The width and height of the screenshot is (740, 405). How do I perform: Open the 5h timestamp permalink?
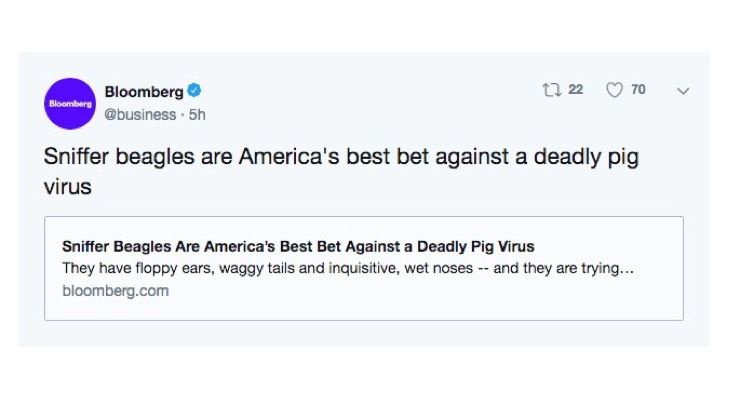(197, 114)
